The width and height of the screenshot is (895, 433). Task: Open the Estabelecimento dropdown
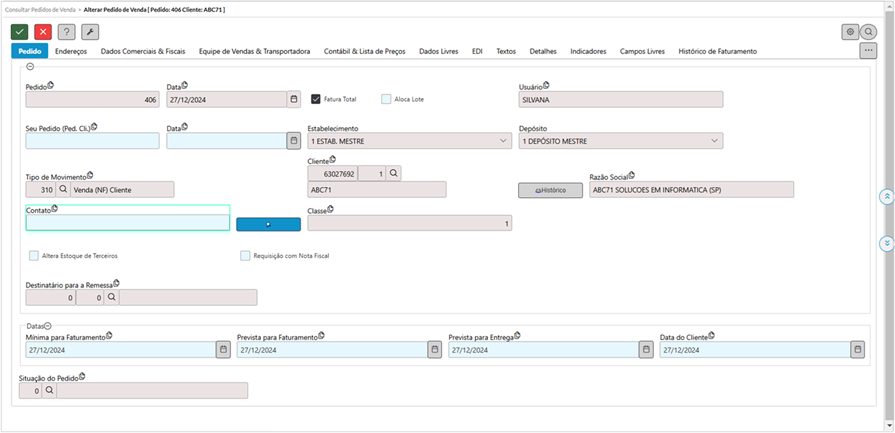(503, 141)
